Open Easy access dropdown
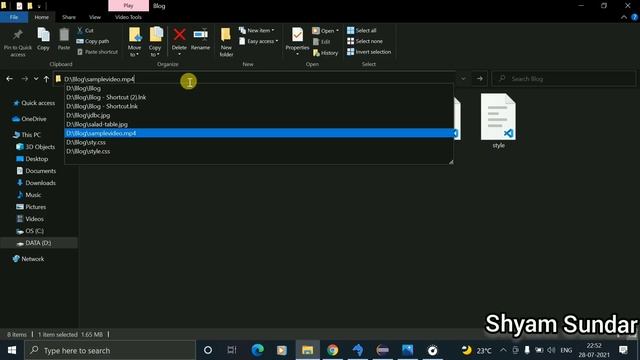 click(259, 41)
